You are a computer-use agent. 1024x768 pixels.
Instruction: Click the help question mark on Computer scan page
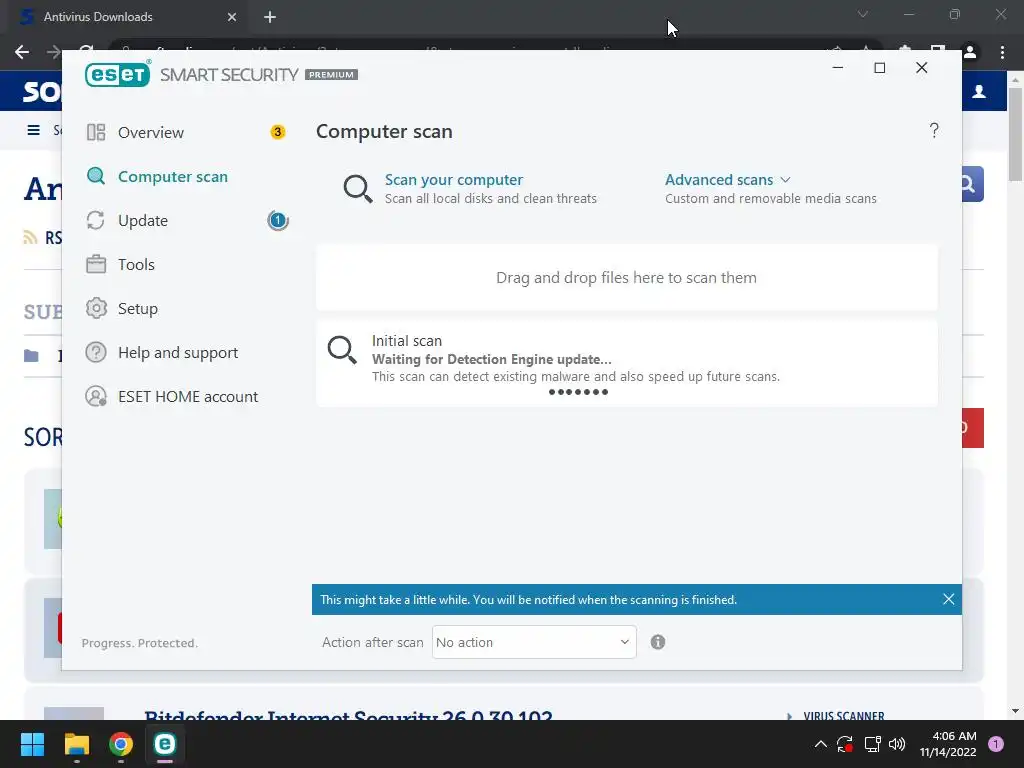[x=934, y=131]
